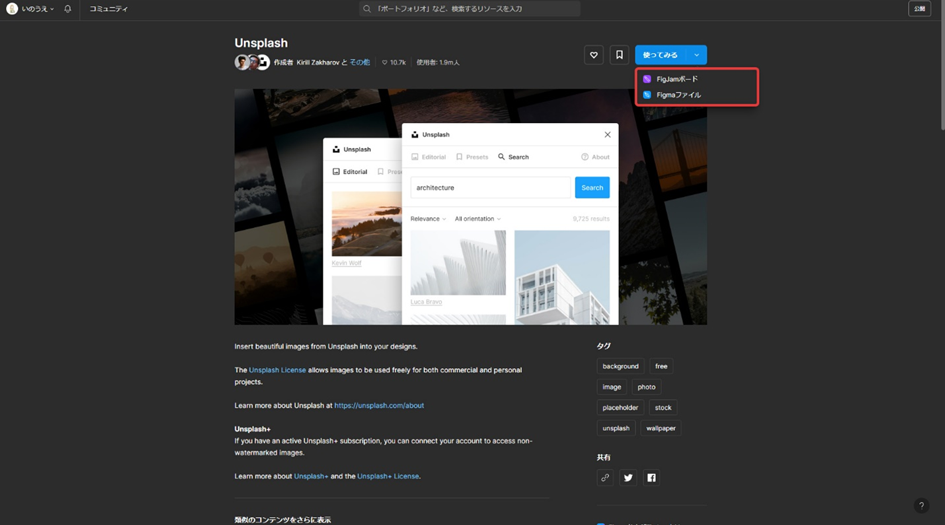Open the Unsplash+ License link
The width and height of the screenshot is (945, 525).
pyautogui.click(x=388, y=476)
